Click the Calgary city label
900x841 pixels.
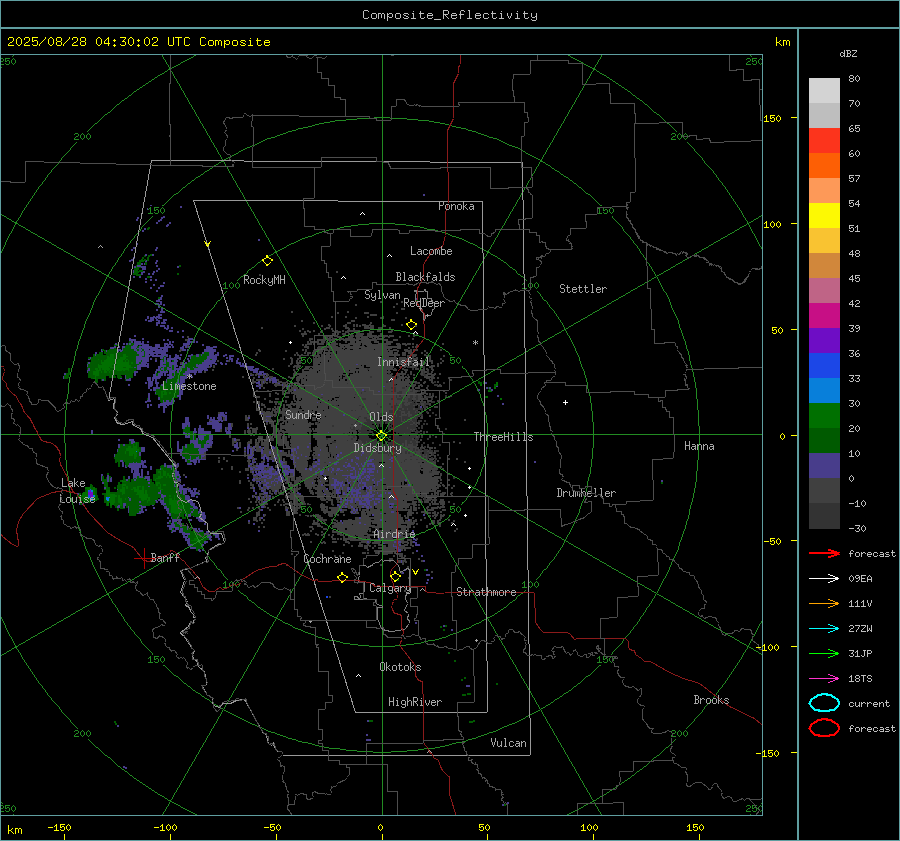coord(390,588)
